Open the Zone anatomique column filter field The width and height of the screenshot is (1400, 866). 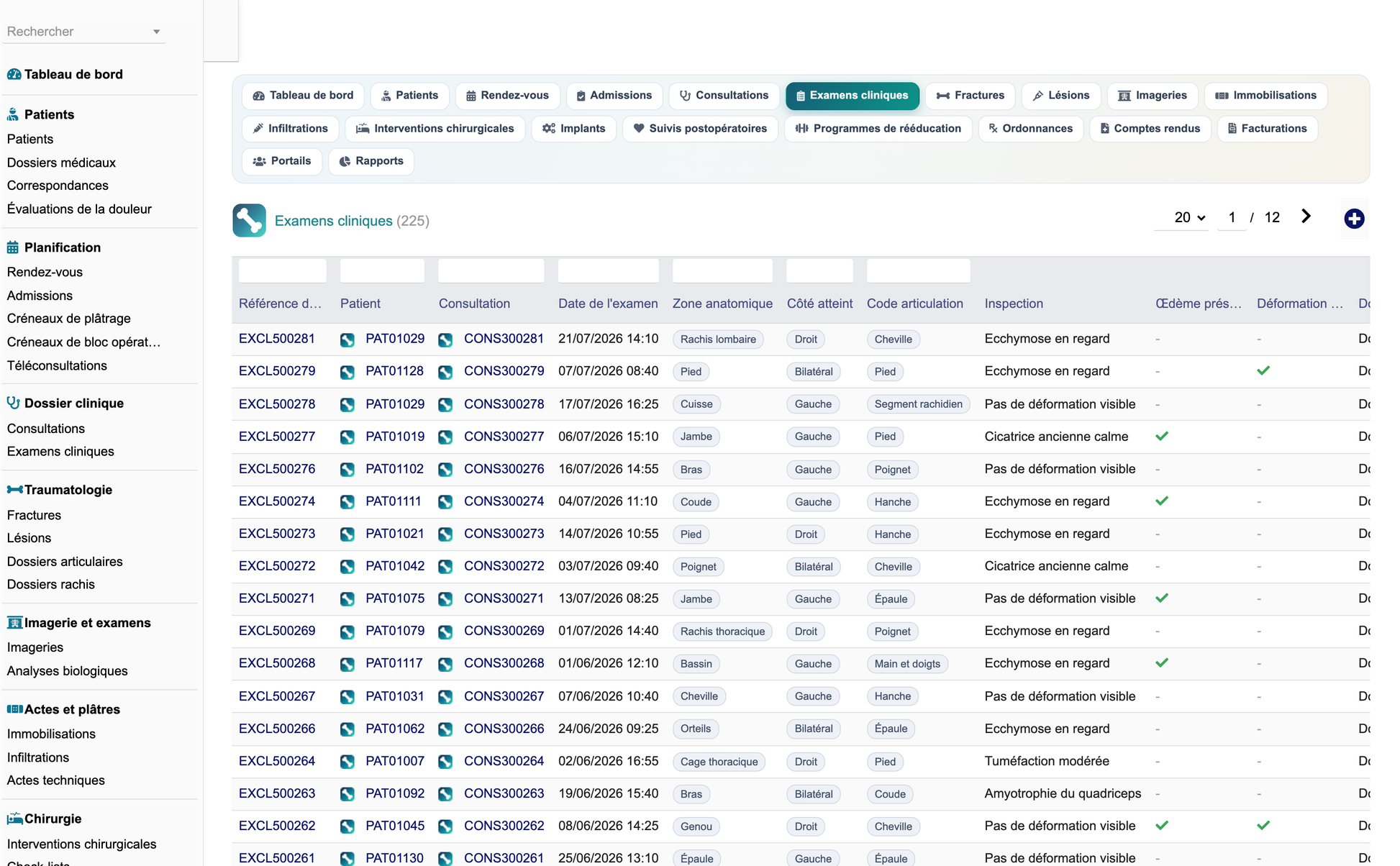pyautogui.click(x=722, y=271)
